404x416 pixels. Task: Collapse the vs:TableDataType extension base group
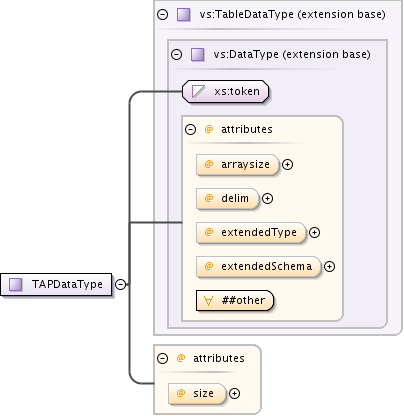(162, 14)
